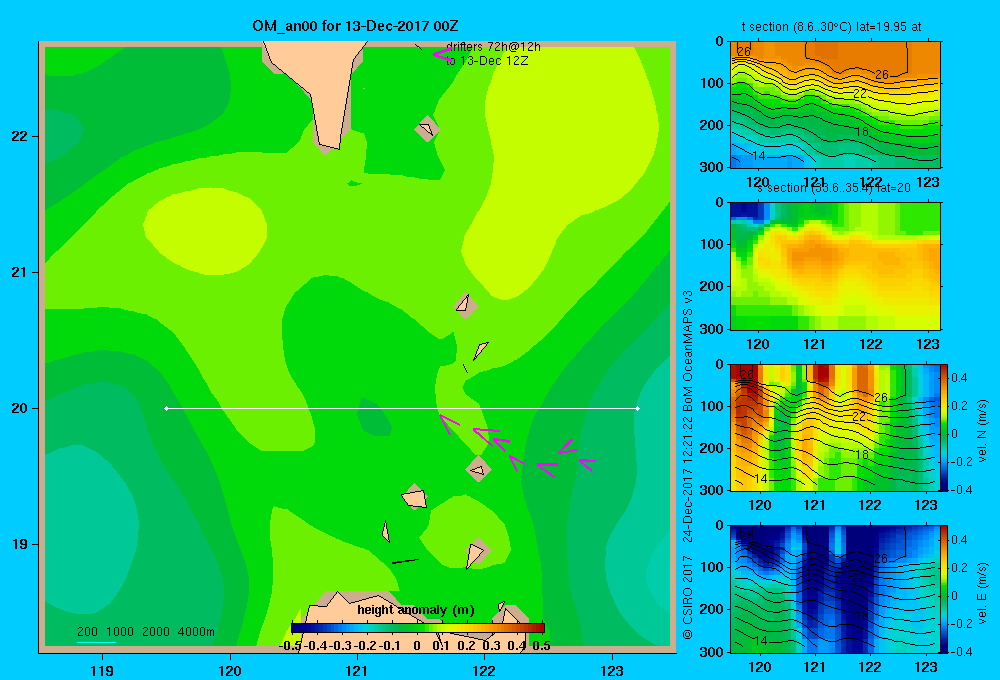Viewport: 1000px width, 680px height.
Task: Open the salinity section panel
Action: [x=835, y=266]
